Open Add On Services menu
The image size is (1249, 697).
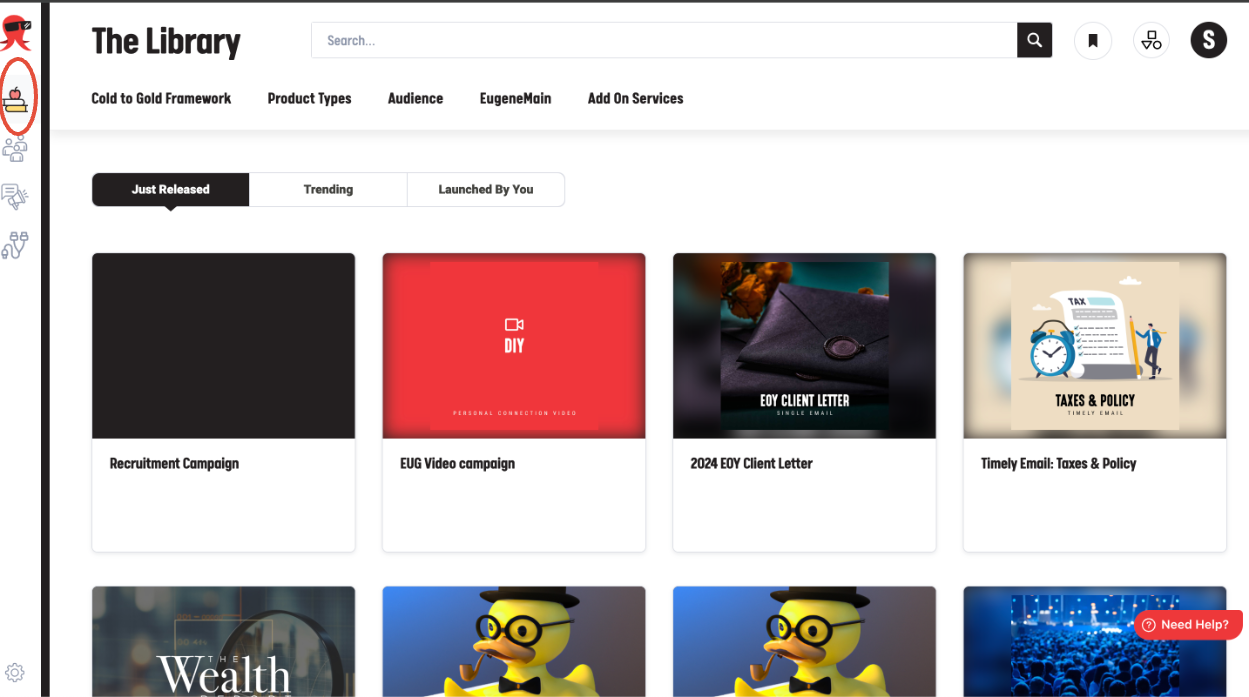[636, 98]
